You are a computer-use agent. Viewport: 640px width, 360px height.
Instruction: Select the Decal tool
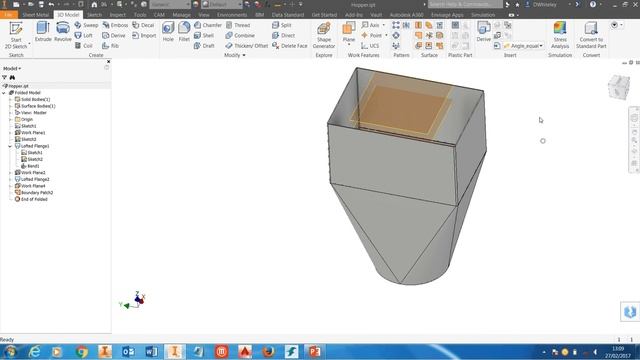tap(143, 25)
